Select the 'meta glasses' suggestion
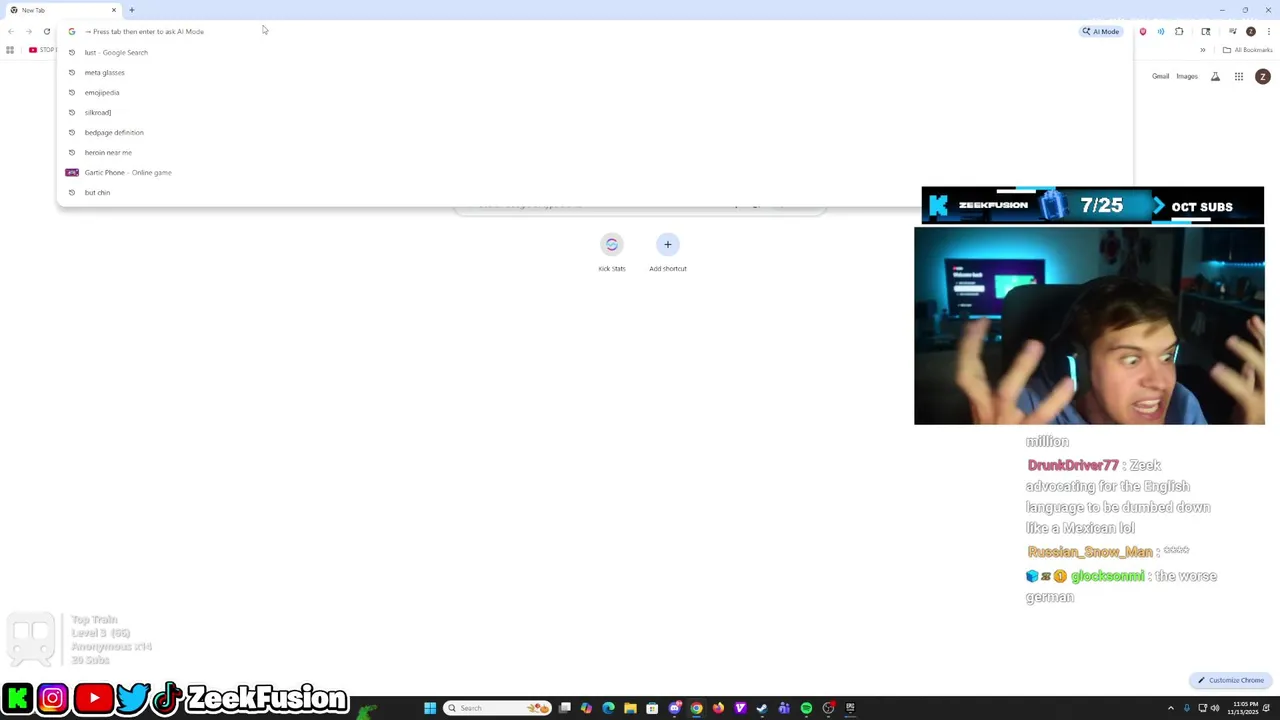This screenshot has width=1280, height=720. point(594,72)
